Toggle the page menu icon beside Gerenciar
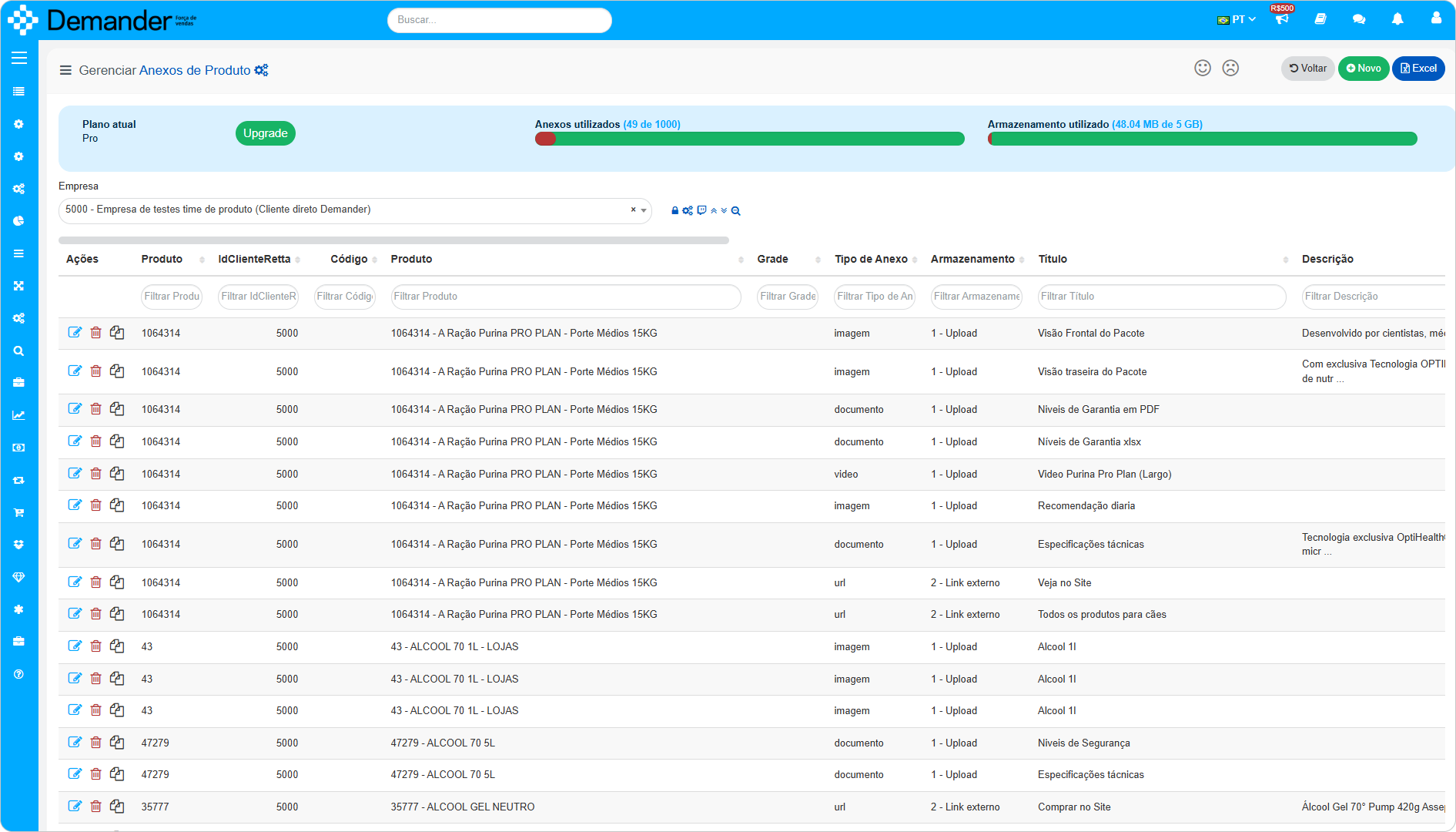Viewport: 1456px width, 832px height. coord(65,70)
